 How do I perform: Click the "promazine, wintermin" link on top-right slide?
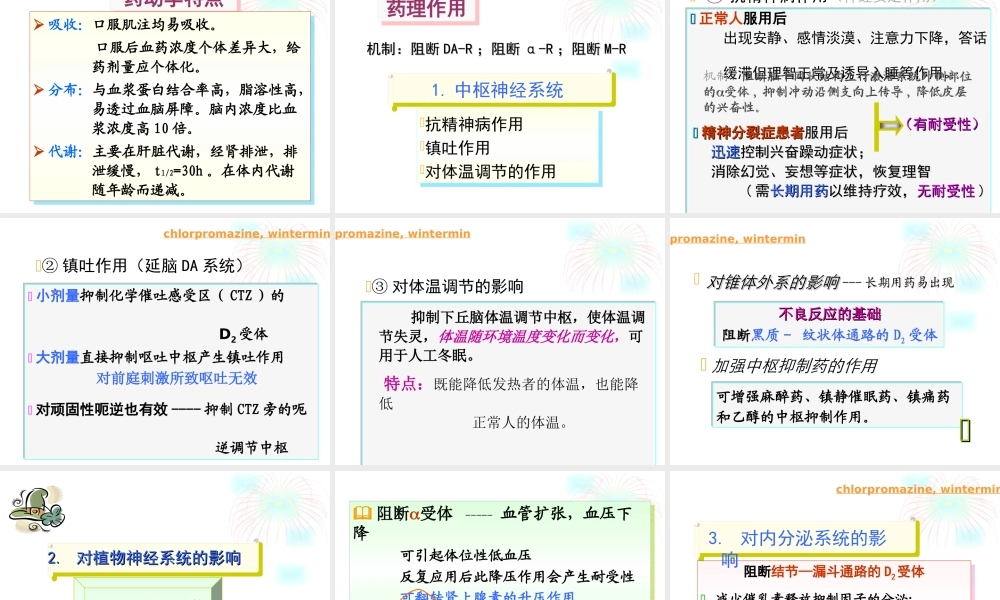[x=737, y=239]
